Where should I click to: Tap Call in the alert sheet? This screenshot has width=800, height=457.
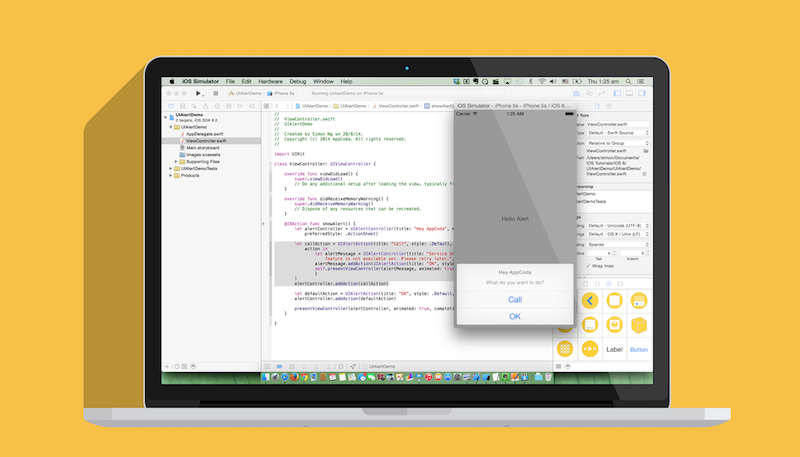[514, 299]
